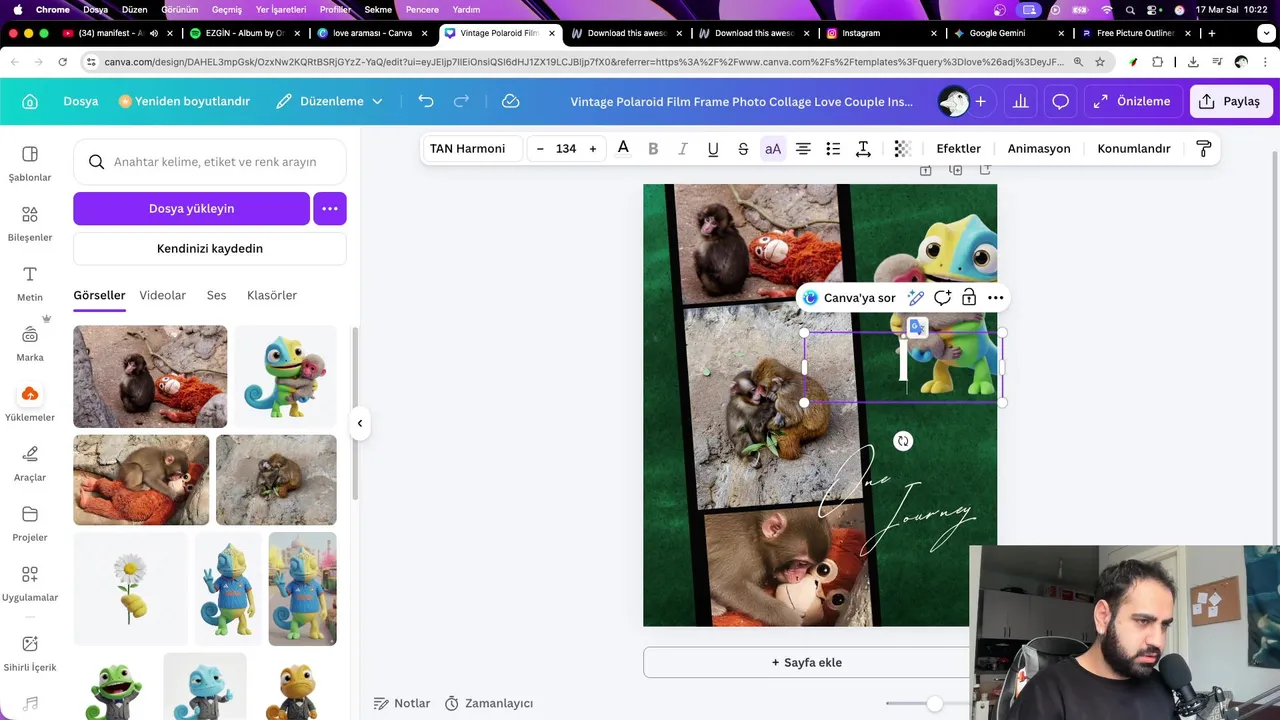Open Dosya menu in Canva
The height and width of the screenshot is (720, 1280).
[81, 101]
